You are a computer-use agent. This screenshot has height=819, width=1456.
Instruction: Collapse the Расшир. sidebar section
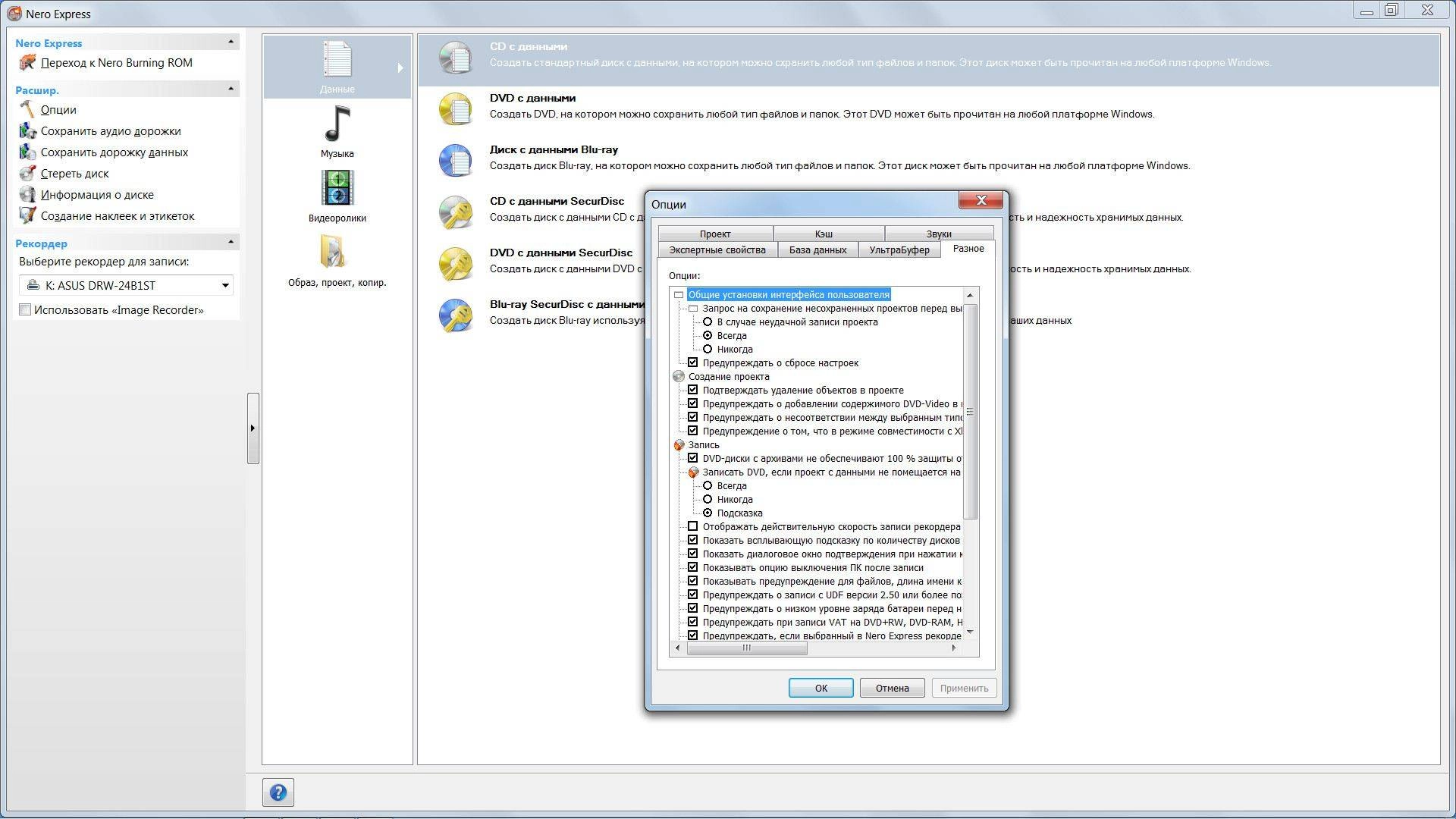click(x=231, y=89)
